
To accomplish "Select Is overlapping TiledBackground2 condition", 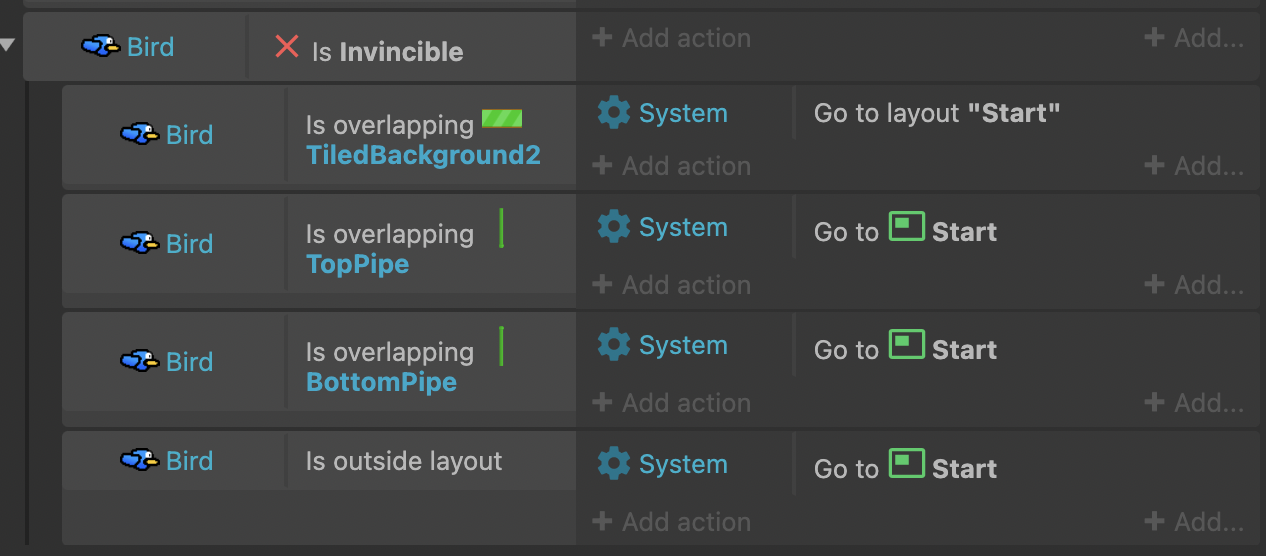I will tap(423, 139).
